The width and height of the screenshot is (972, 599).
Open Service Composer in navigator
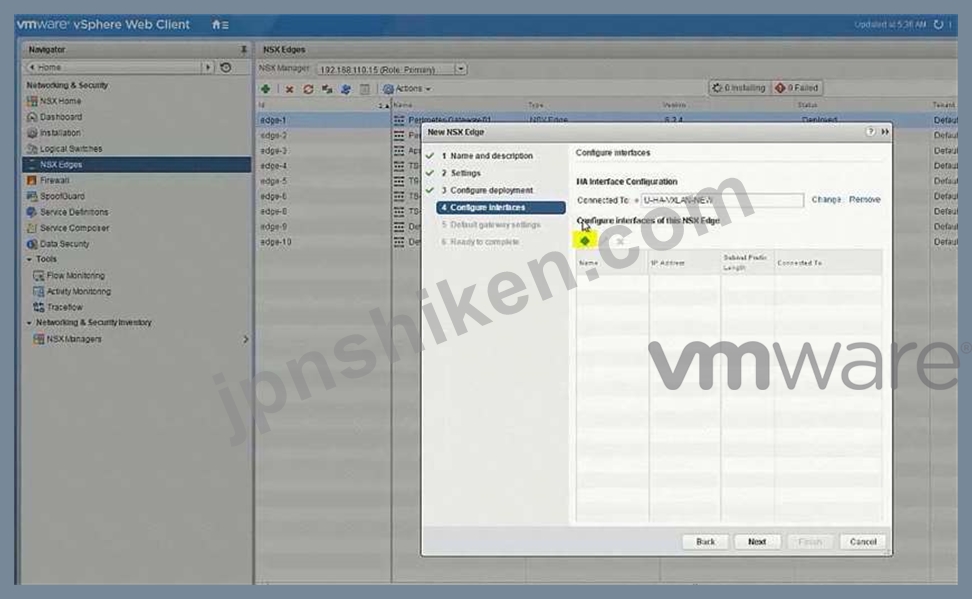[68, 228]
